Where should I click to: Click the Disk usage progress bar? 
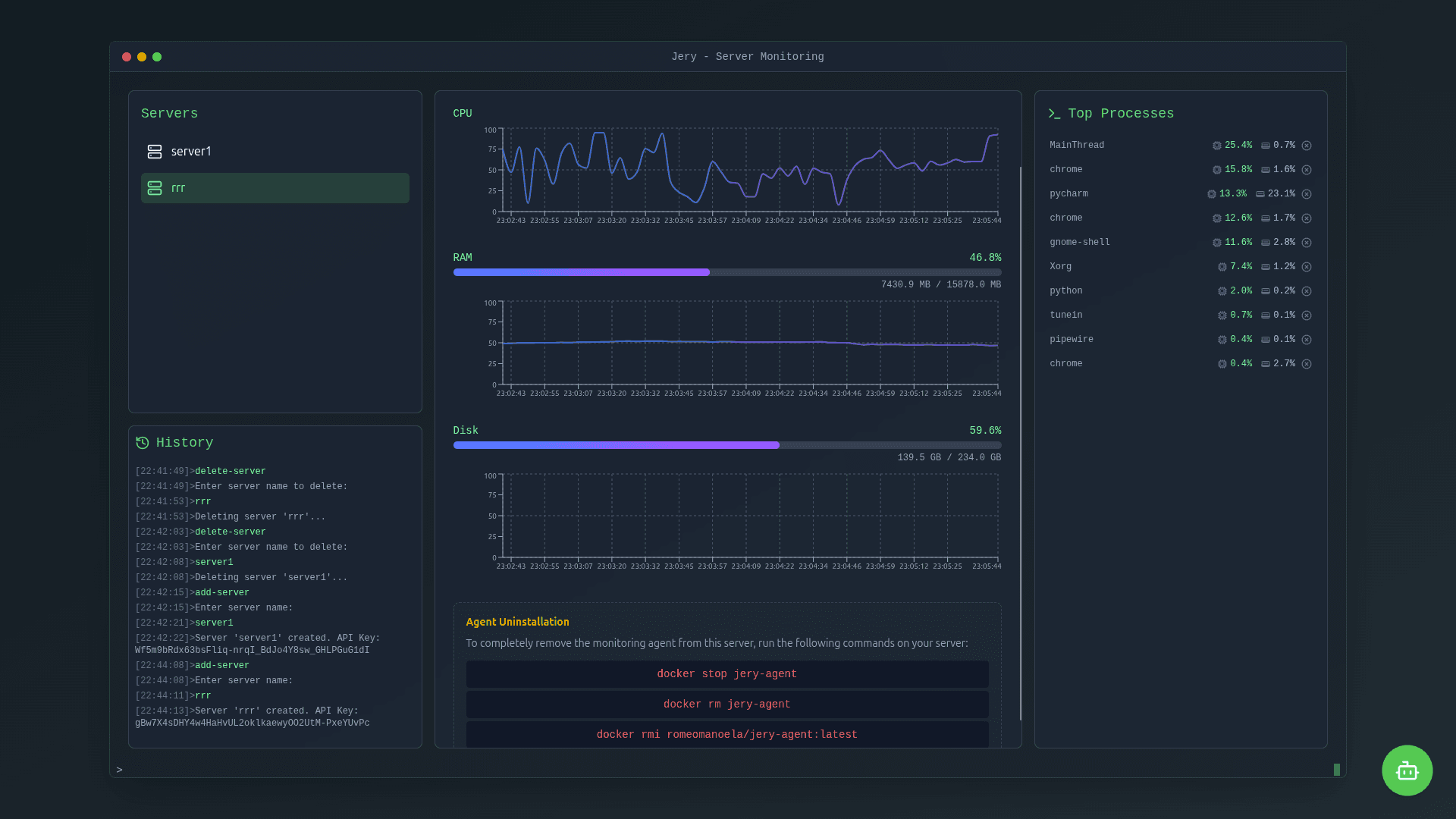tap(726, 445)
